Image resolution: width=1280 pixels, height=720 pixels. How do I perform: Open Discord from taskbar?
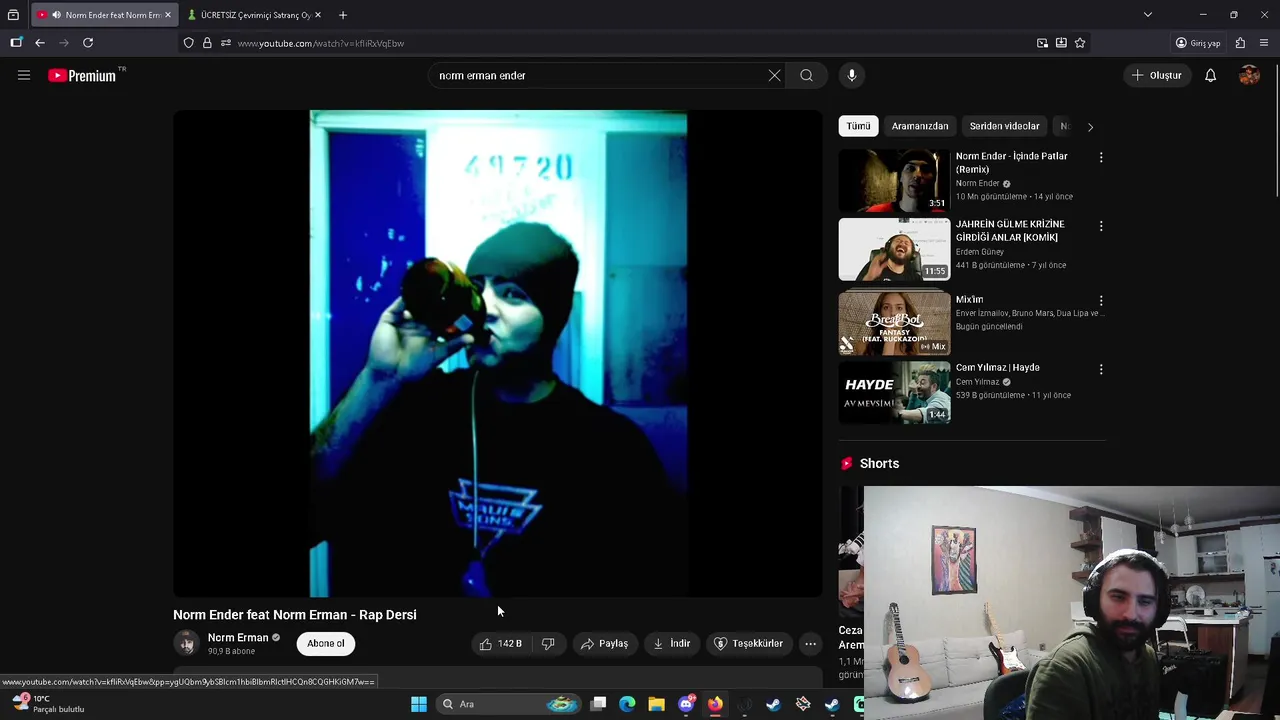(686, 704)
